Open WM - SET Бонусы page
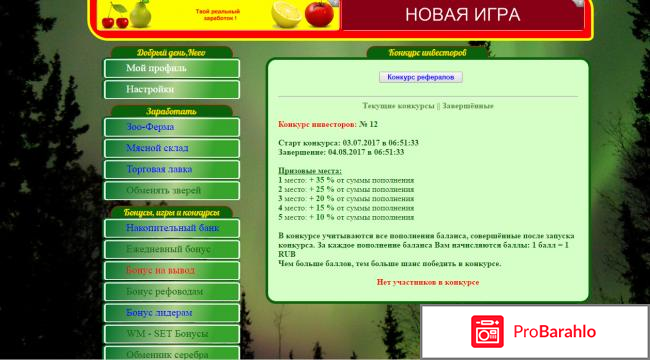This screenshot has height=360, width=650. click(x=172, y=334)
